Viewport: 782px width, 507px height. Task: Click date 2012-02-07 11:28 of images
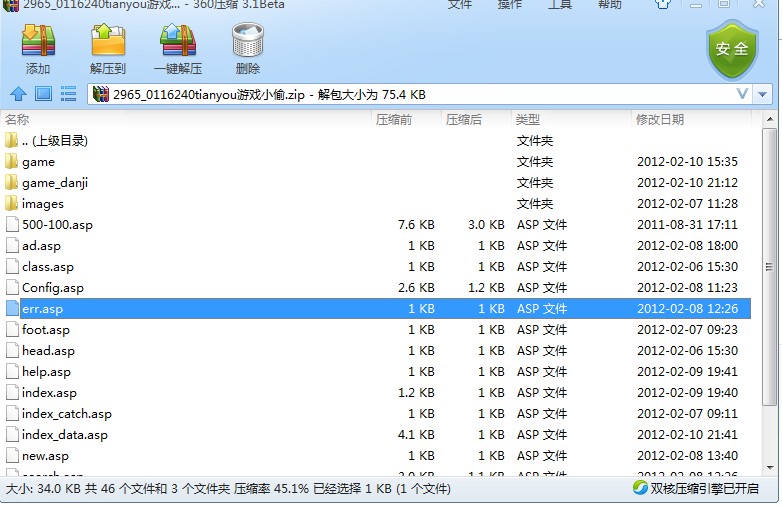pos(687,203)
